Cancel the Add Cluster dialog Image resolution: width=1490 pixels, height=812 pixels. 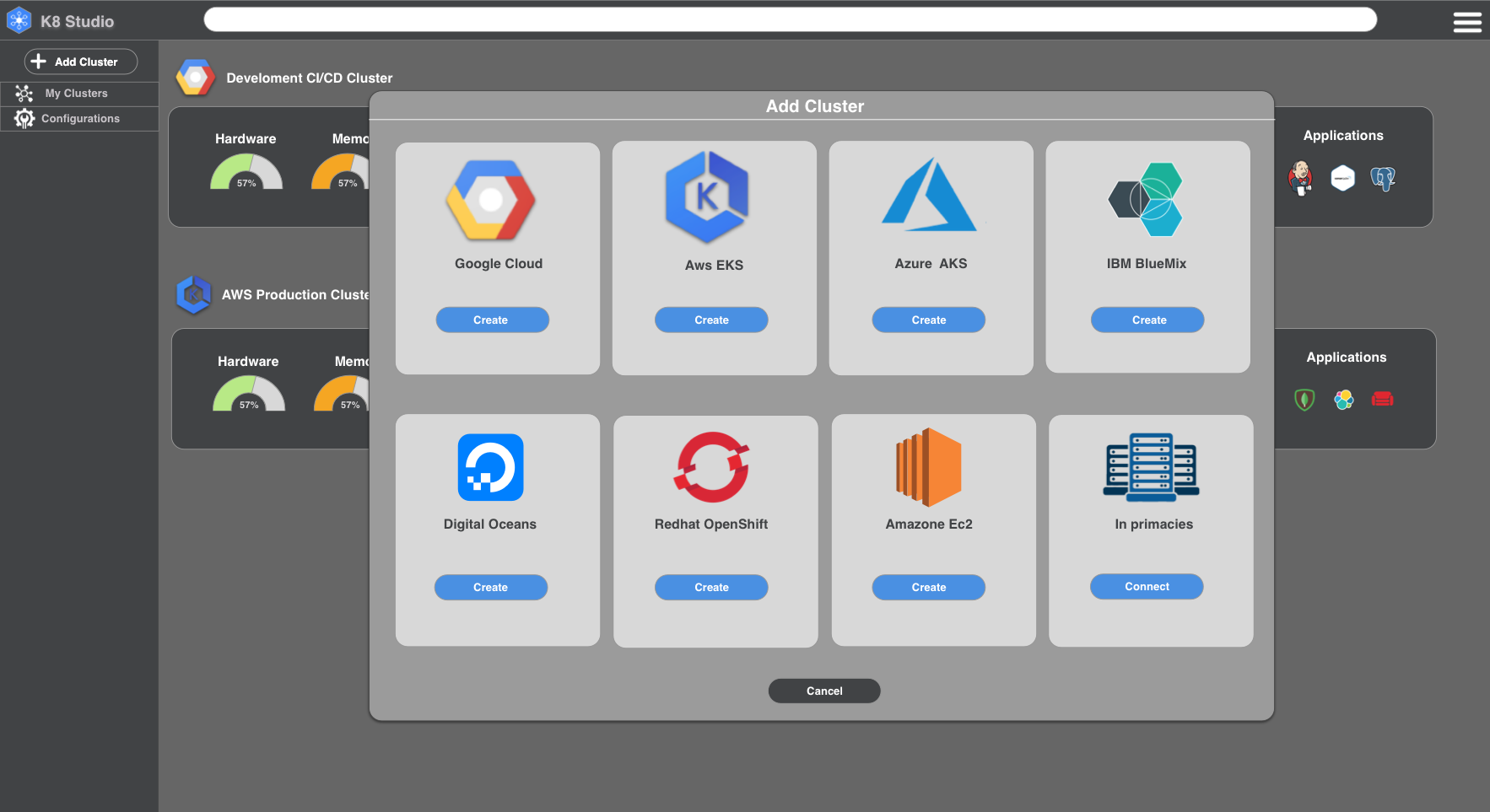(x=824, y=691)
